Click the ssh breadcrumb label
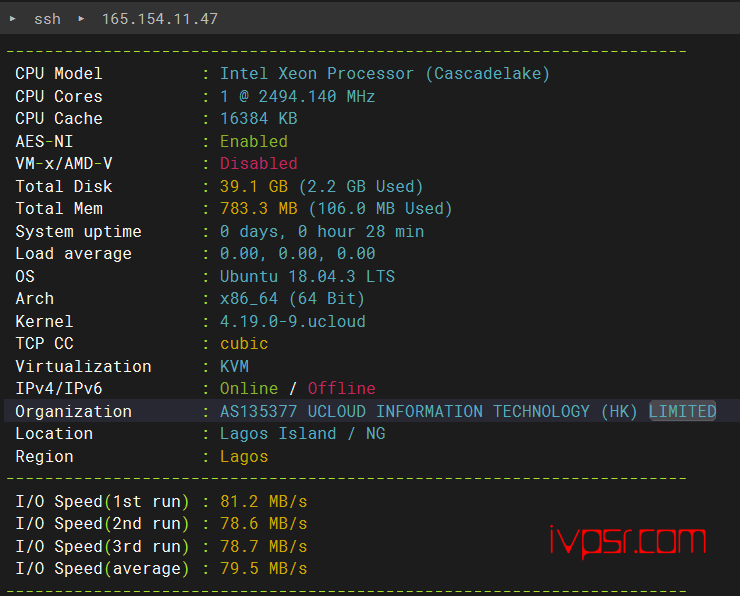 click(47, 19)
